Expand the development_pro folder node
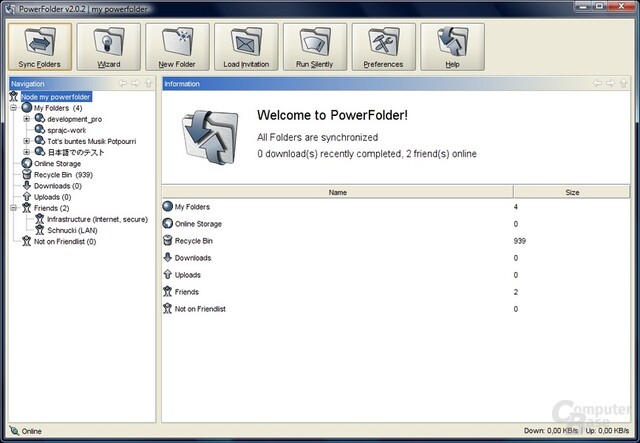Image resolution: width=640 pixels, height=443 pixels. (x=27, y=119)
